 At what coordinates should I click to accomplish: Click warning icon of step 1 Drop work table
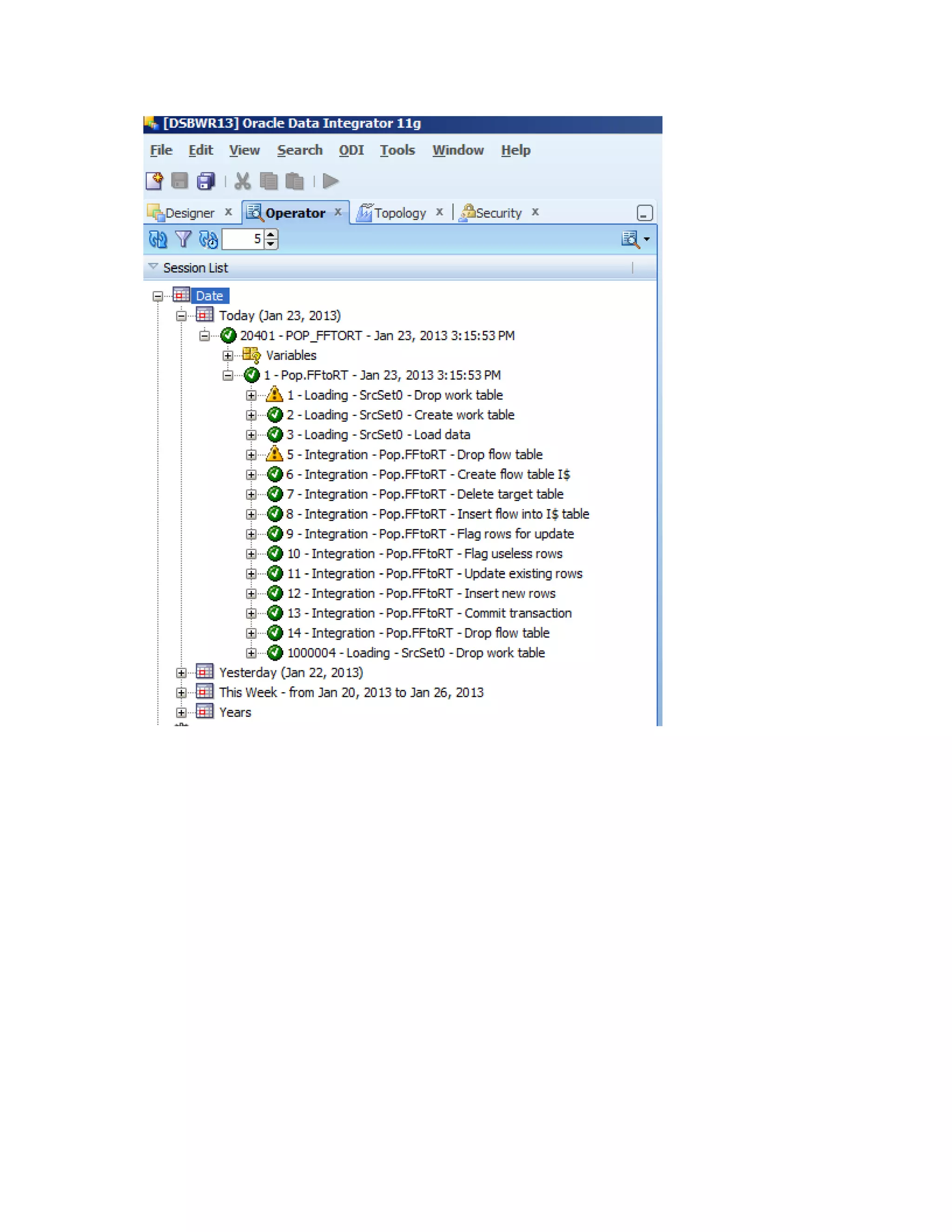coord(274,394)
